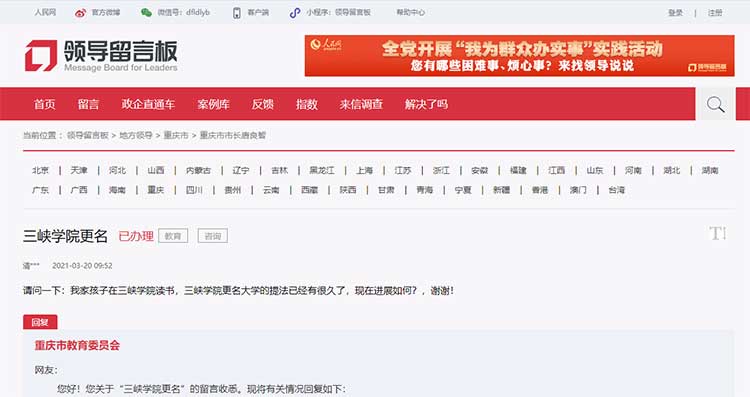
Task: Open 重庆市教育委员会 reply author link
Action: pyautogui.click(x=77, y=345)
